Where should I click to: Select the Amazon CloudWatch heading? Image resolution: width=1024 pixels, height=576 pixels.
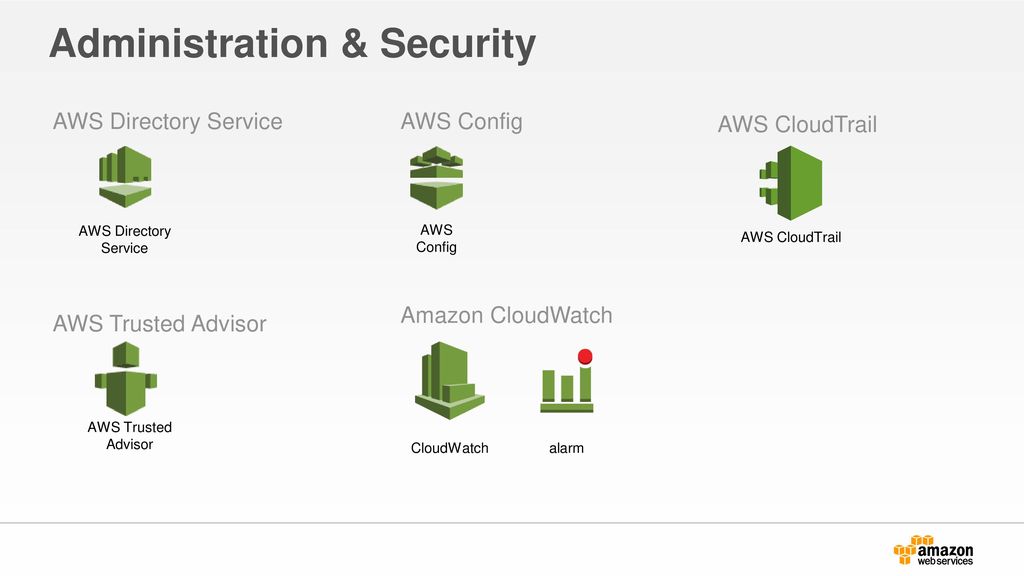pyautogui.click(x=507, y=315)
